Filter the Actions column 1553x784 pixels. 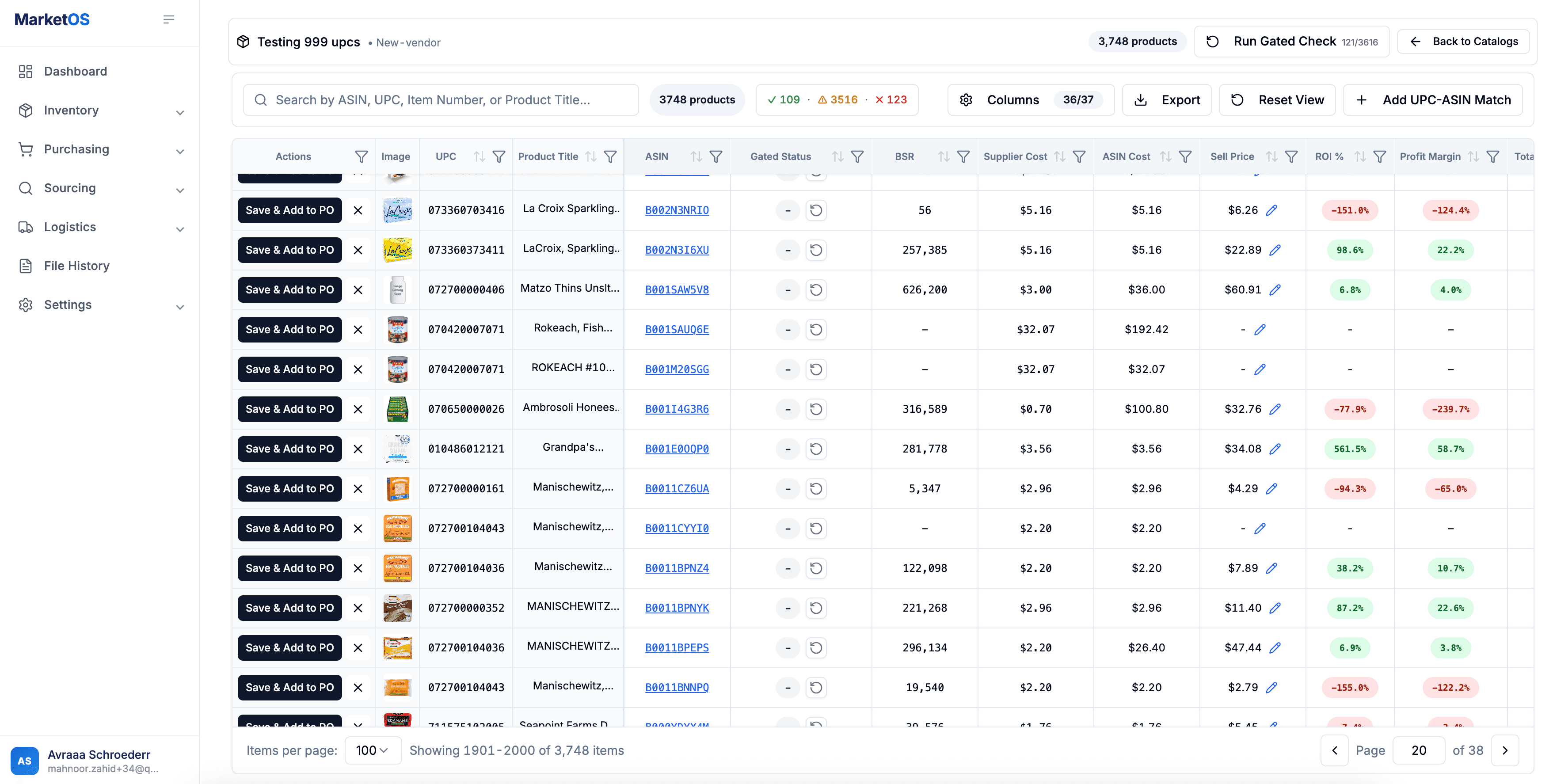[361, 157]
